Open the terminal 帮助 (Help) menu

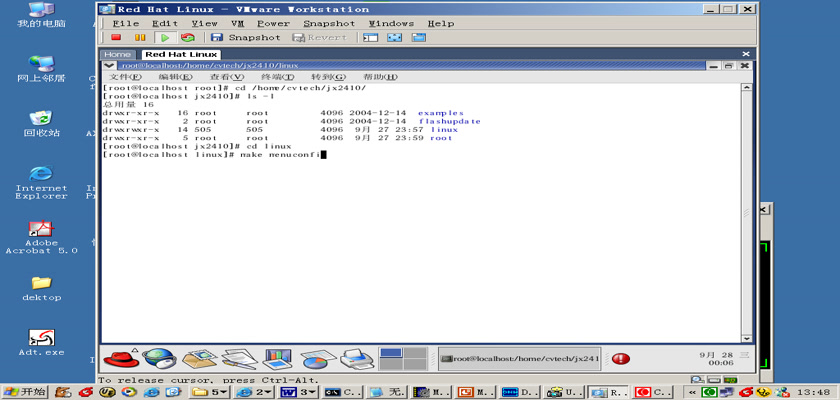(x=380, y=77)
